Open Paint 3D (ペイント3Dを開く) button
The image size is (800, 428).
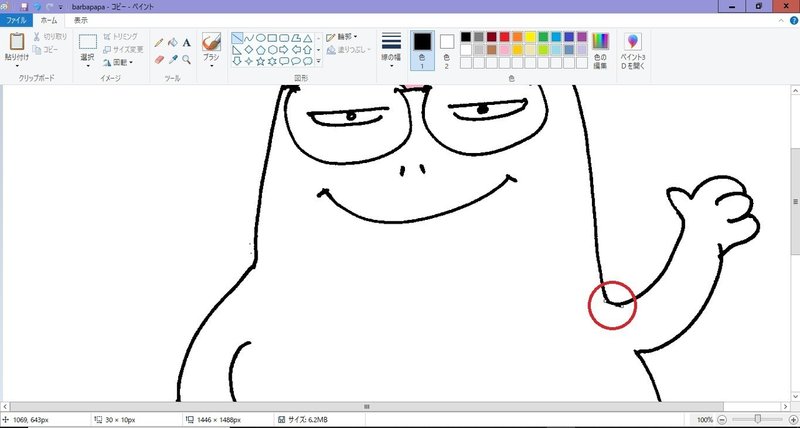pyautogui.click(x=633, y=51)
